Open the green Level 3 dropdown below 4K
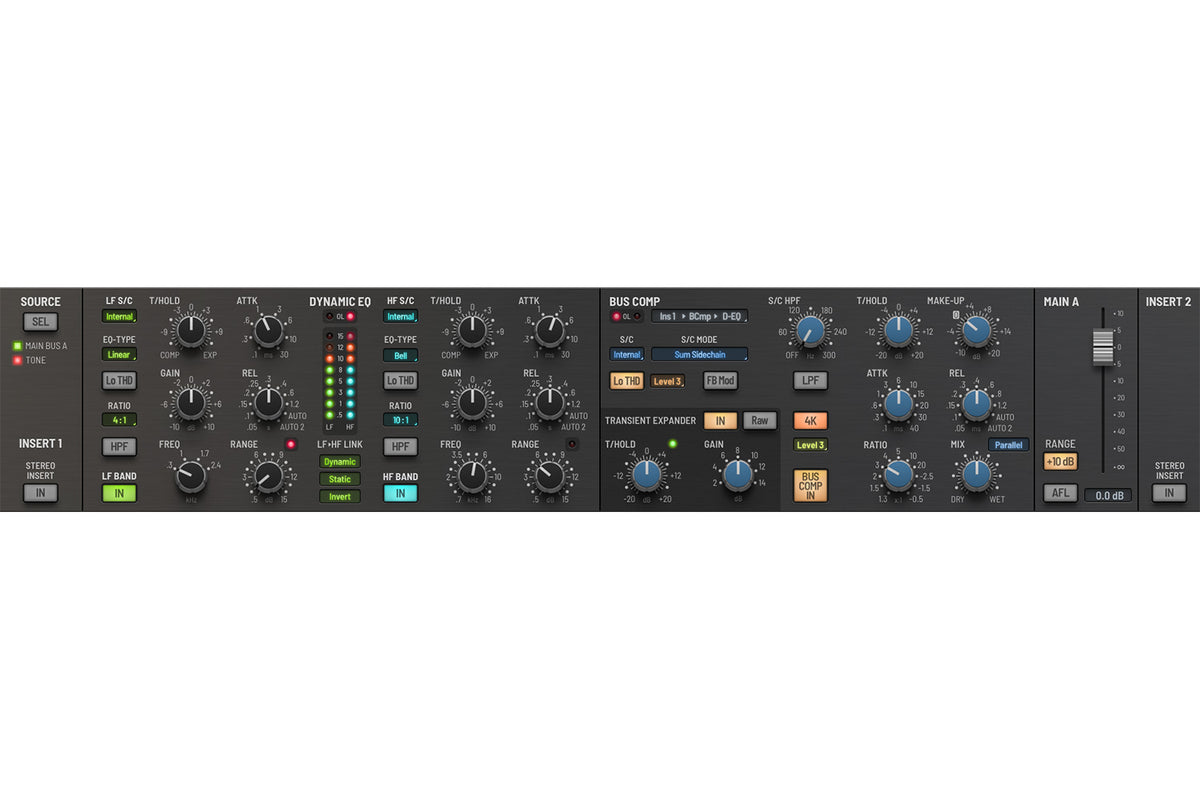1200x800 pixels. (811, 445)
